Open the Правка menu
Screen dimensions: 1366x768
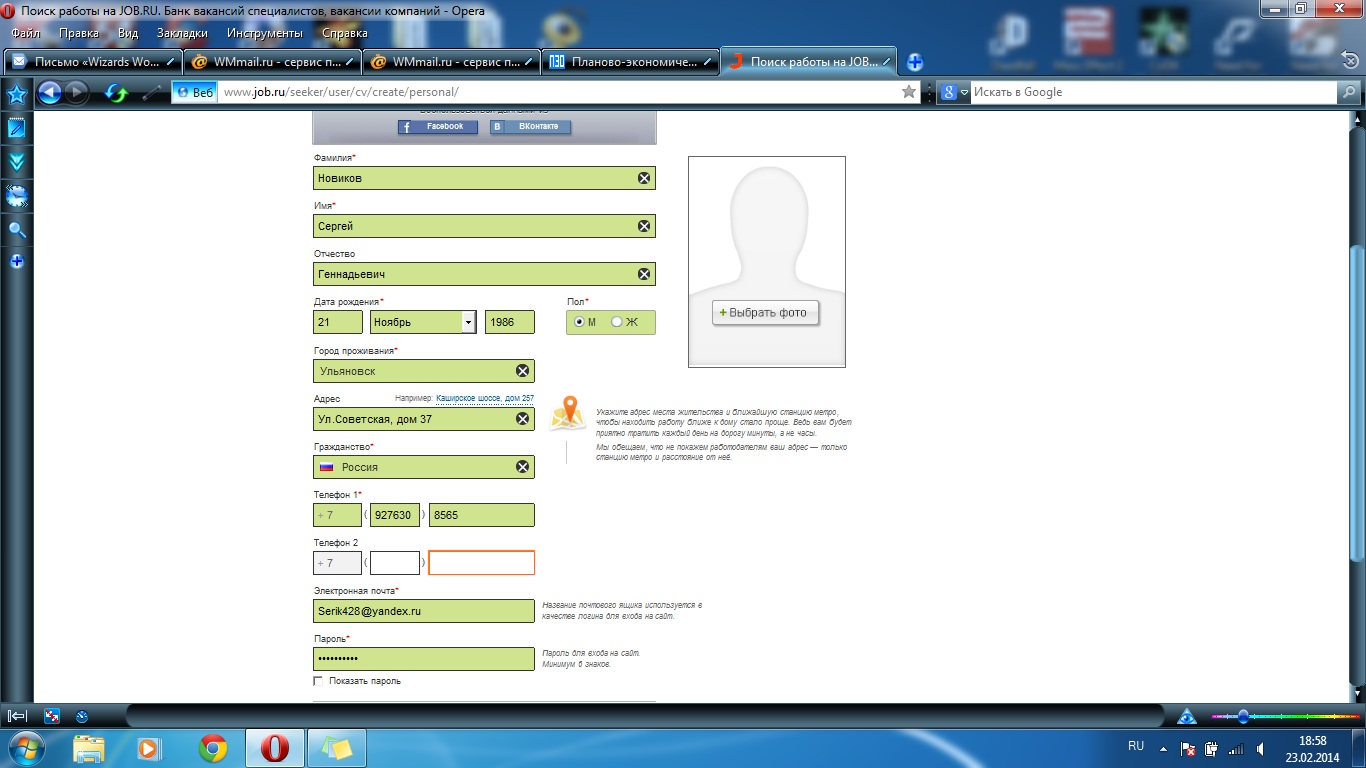79,33
